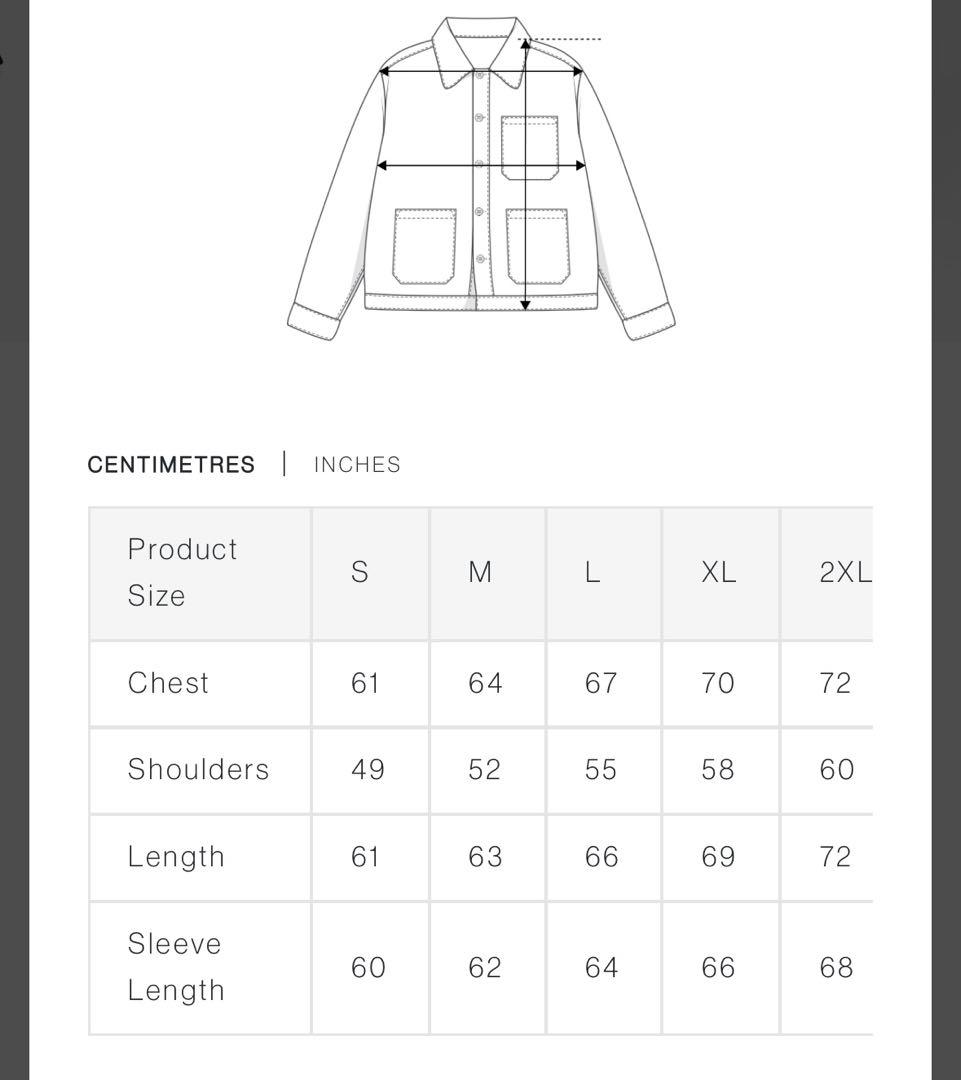Click the jacket measurement diagram
Viewport: 961px width, 1080px height.
(x=481, y=178)
